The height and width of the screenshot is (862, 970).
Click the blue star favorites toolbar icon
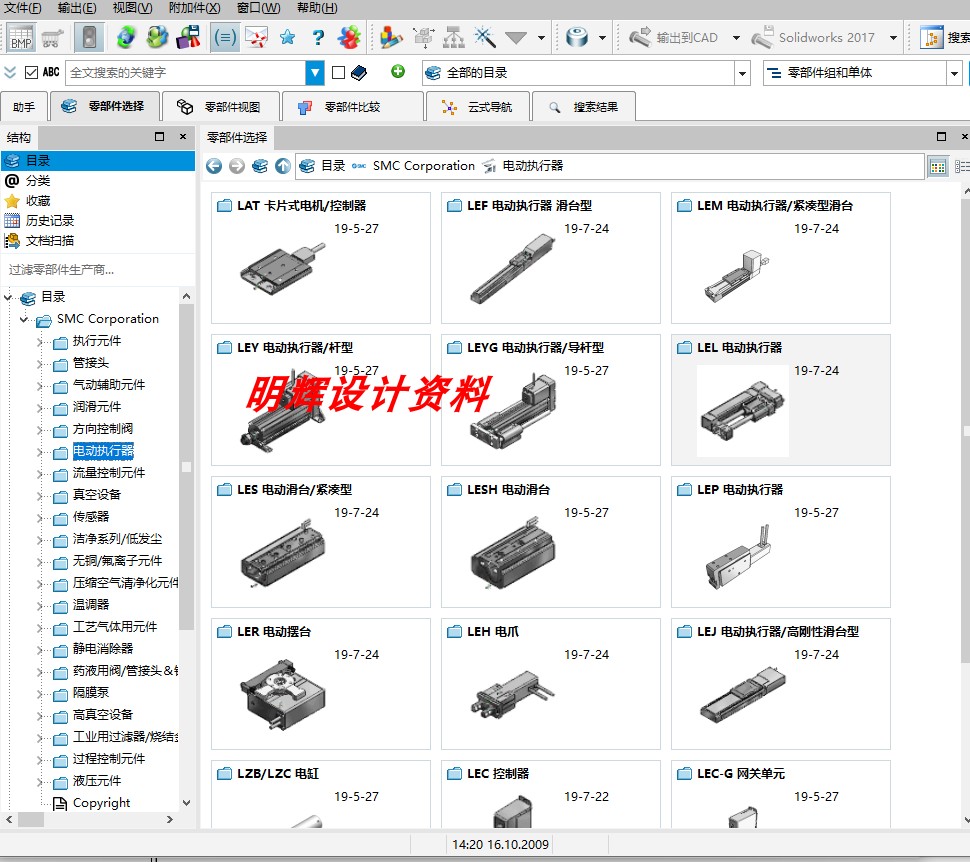coord(288,38)
